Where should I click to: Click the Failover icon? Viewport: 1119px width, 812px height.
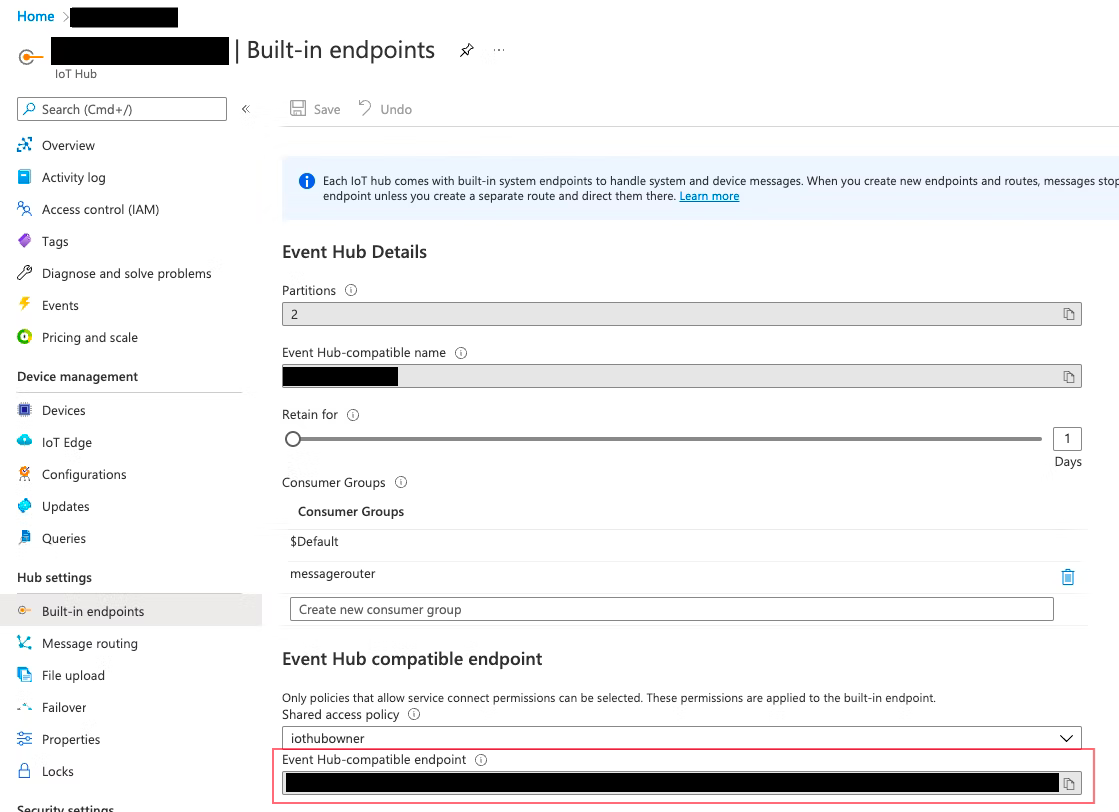(24, 707)
